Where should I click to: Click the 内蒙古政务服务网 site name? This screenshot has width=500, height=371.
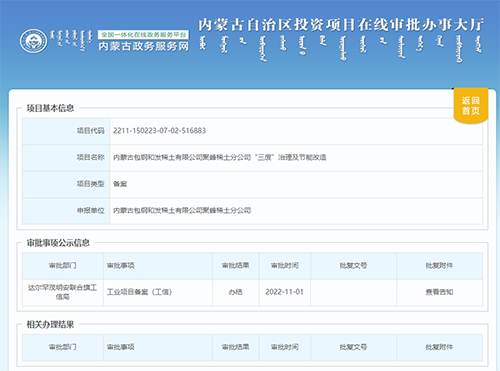point(144,46)
